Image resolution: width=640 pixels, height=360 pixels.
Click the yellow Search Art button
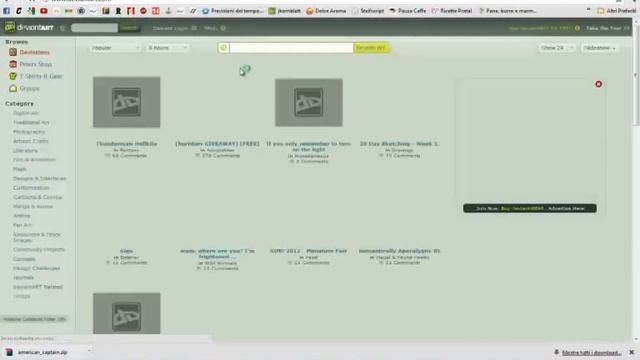tap(371, 48)
